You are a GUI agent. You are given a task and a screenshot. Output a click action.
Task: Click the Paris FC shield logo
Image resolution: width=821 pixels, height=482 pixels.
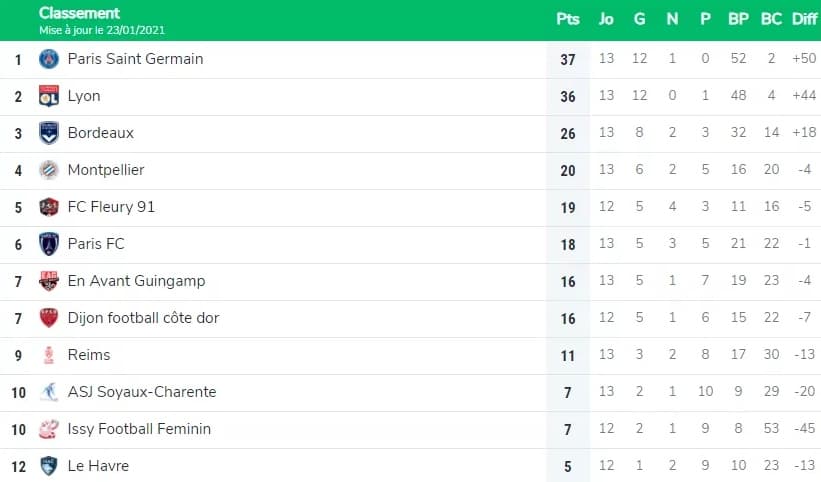(49, 244)
